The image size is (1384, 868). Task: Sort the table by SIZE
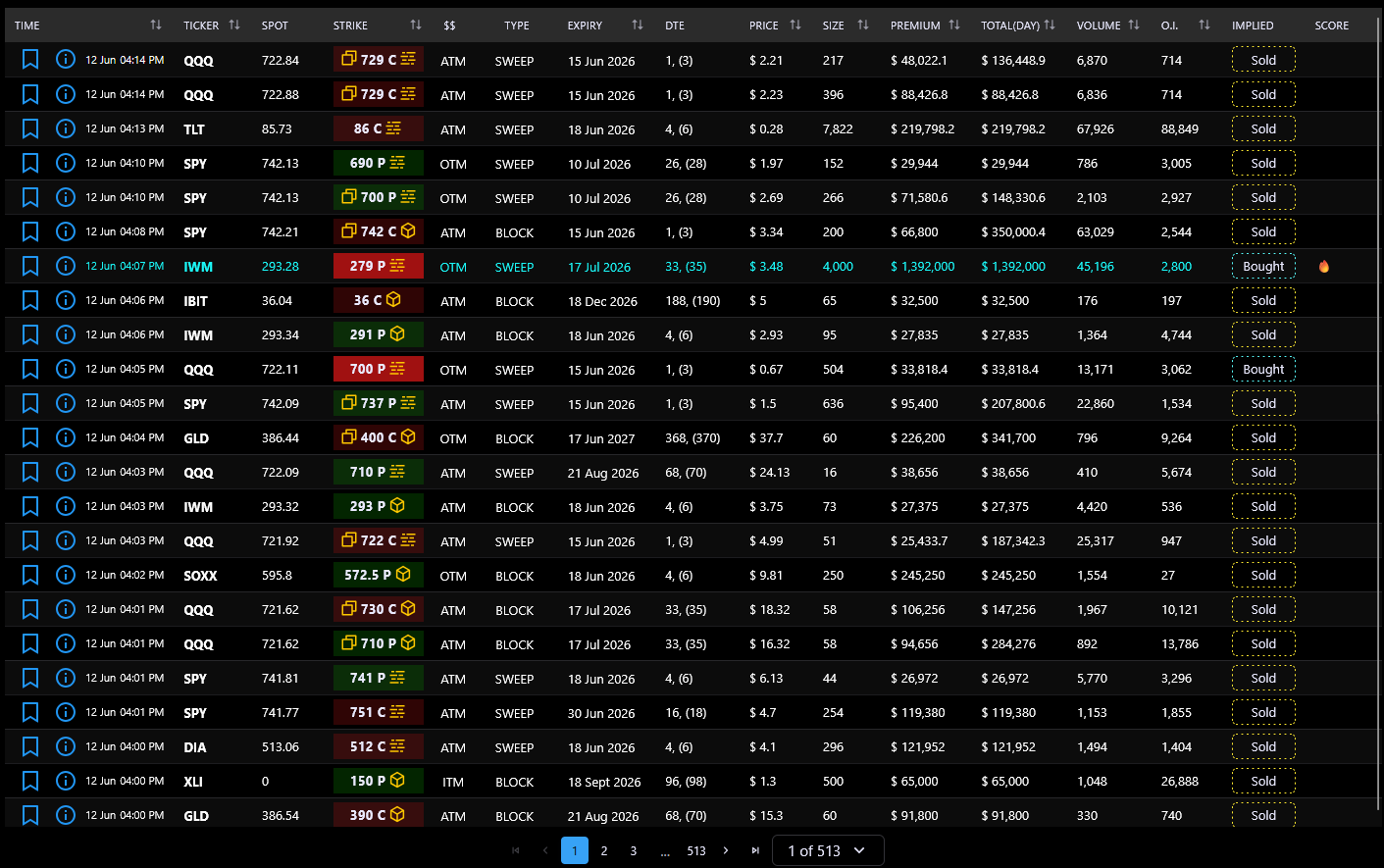click(863, 25)
